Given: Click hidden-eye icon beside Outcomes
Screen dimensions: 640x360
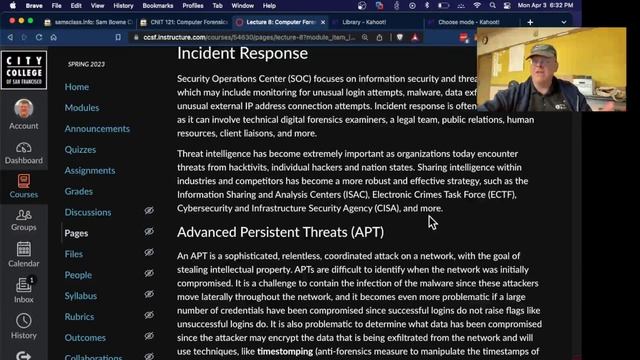Looking at the screenshot, I should [149, 336].
